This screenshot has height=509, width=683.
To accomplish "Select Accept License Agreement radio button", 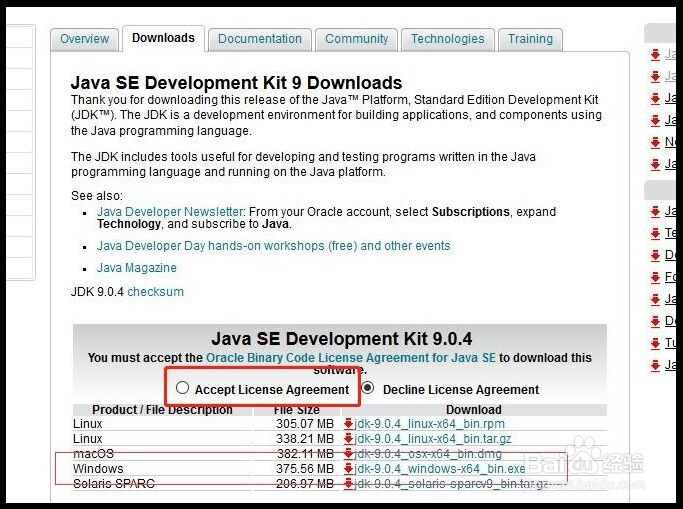I will coord(182,388).
